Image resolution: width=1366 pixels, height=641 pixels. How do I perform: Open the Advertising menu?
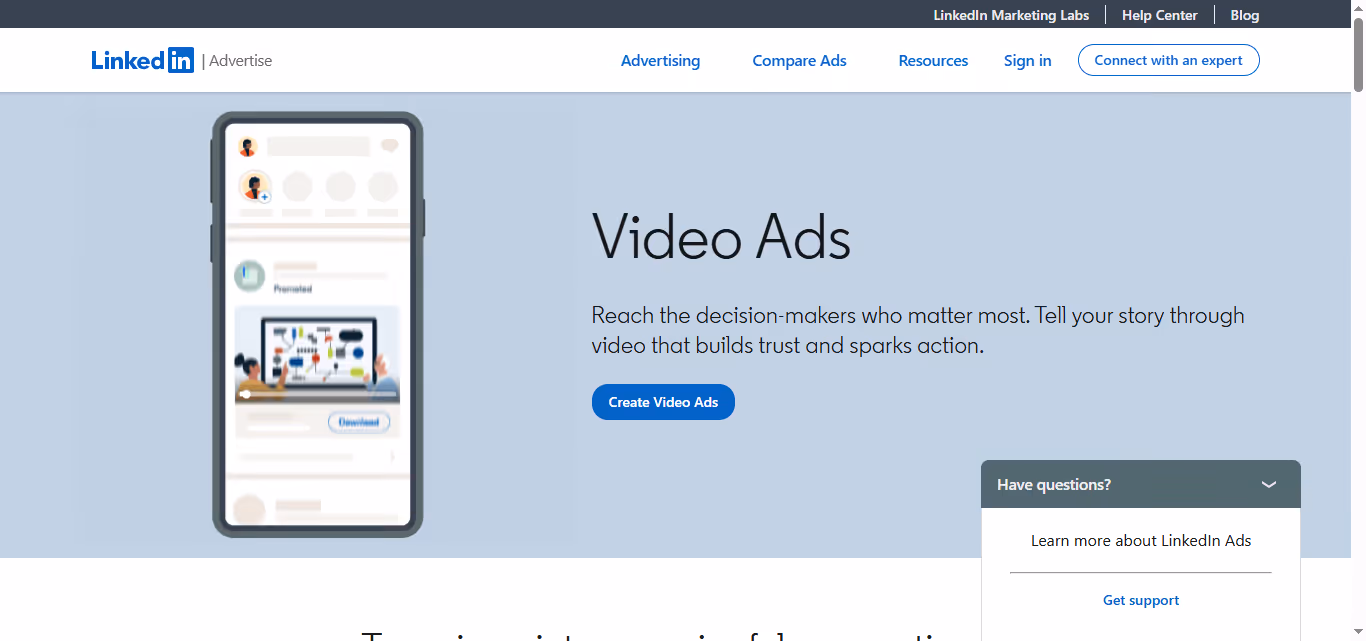pyautogui.click(x=660, y=61)
